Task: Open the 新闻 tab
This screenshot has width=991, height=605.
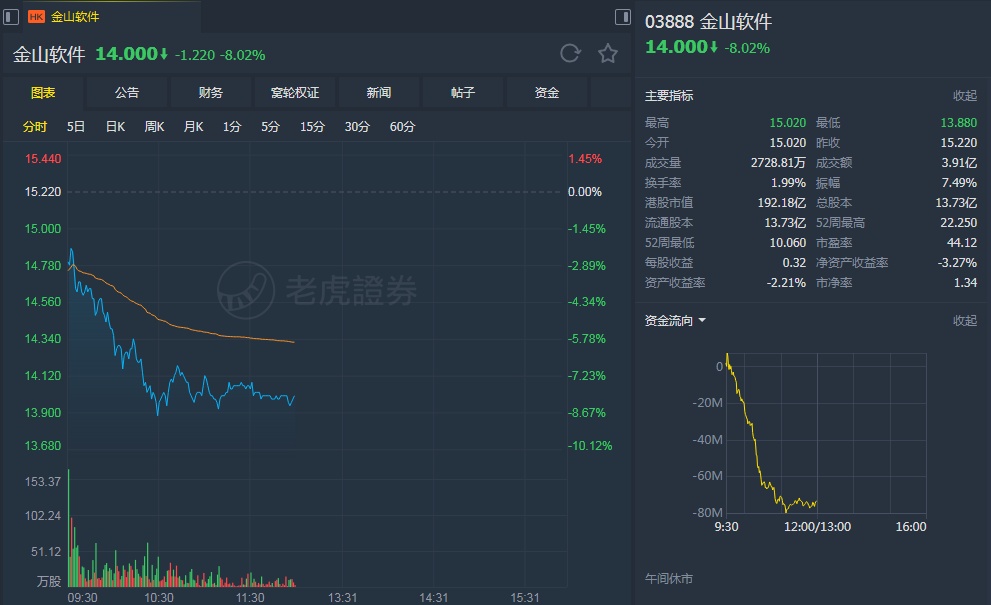Action: coord(379,93)
